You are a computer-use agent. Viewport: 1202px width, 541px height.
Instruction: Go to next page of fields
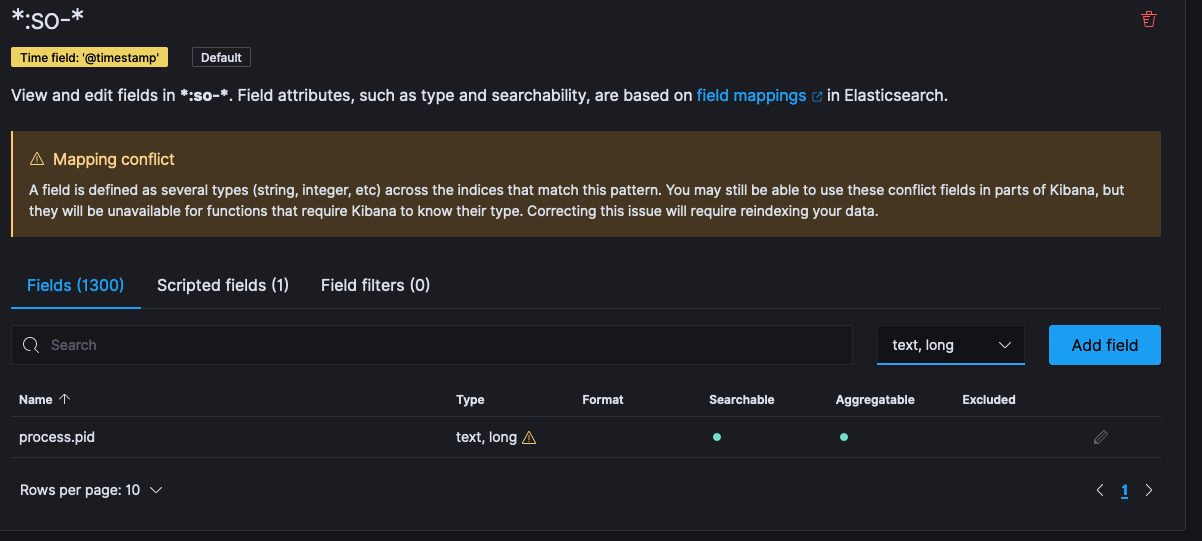click(1149, 490)
